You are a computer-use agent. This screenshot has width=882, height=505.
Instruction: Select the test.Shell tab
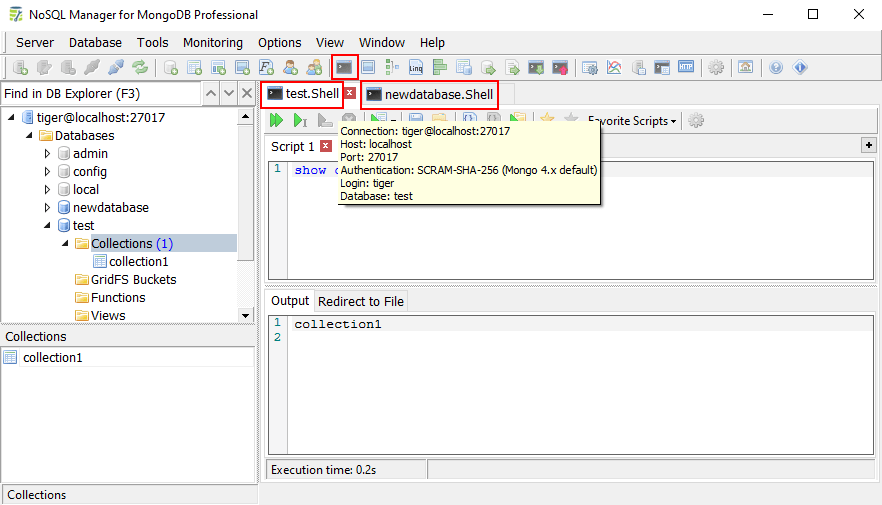pos(303,93)
